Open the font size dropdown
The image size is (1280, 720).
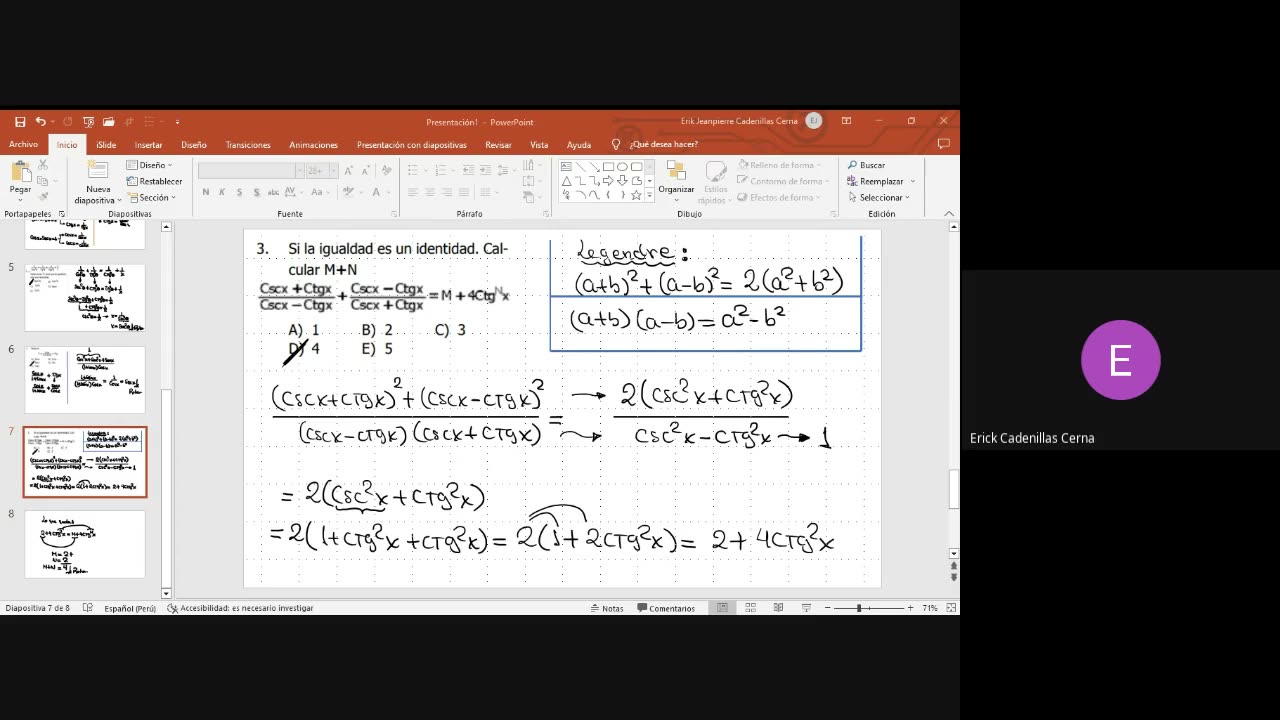pos(334,171)
